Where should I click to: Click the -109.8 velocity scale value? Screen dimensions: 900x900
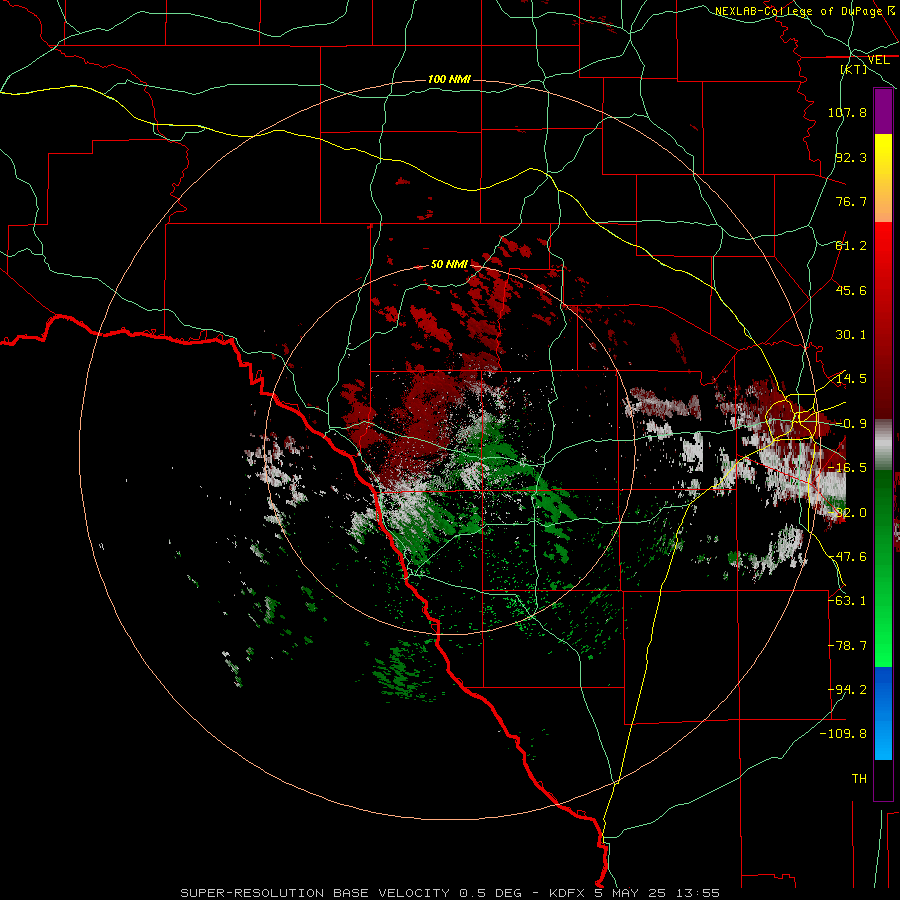click(844, 734)
